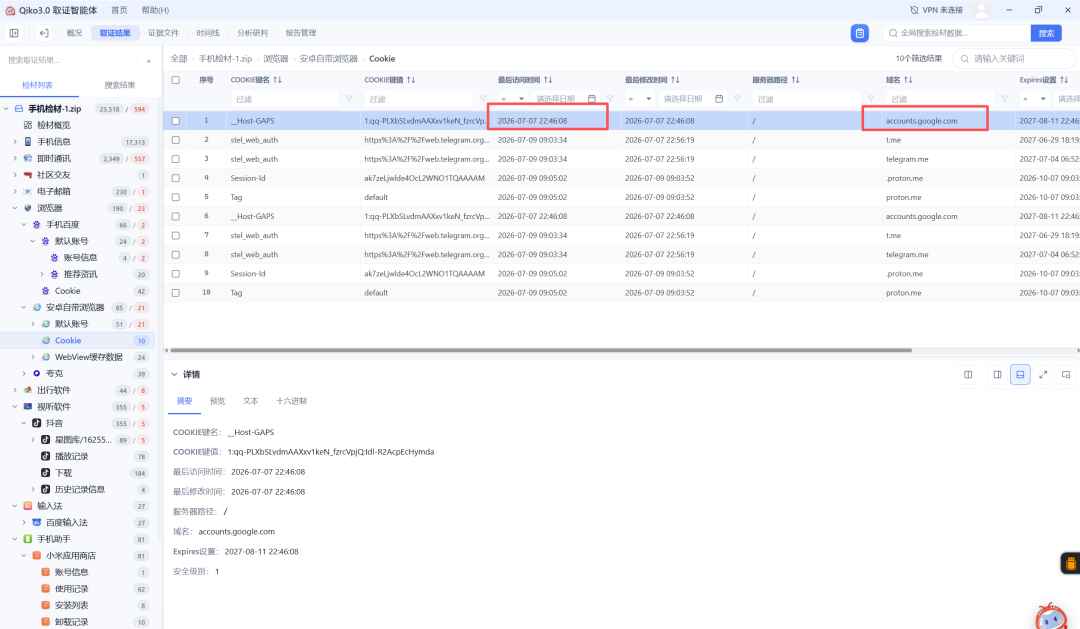Switch to the 十六进制 detail tab
The height and width of the screenshot is (629, 1080).
tap(291, 401)
